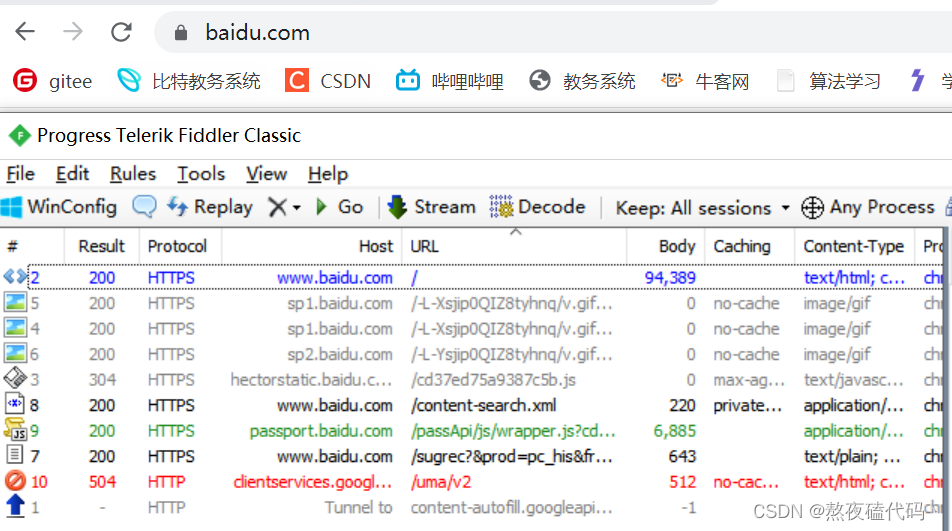The image size is (952, 531).
Task: Click body size 94,389 cell
Action: pyautogui.click(x=670, y=278)
